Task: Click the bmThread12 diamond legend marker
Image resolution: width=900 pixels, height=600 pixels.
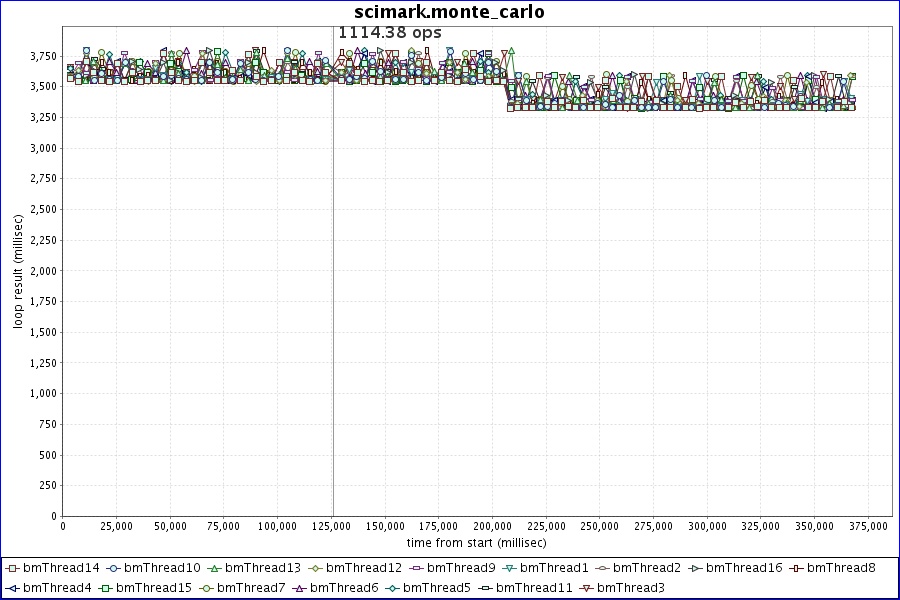Action: [316, 568]
